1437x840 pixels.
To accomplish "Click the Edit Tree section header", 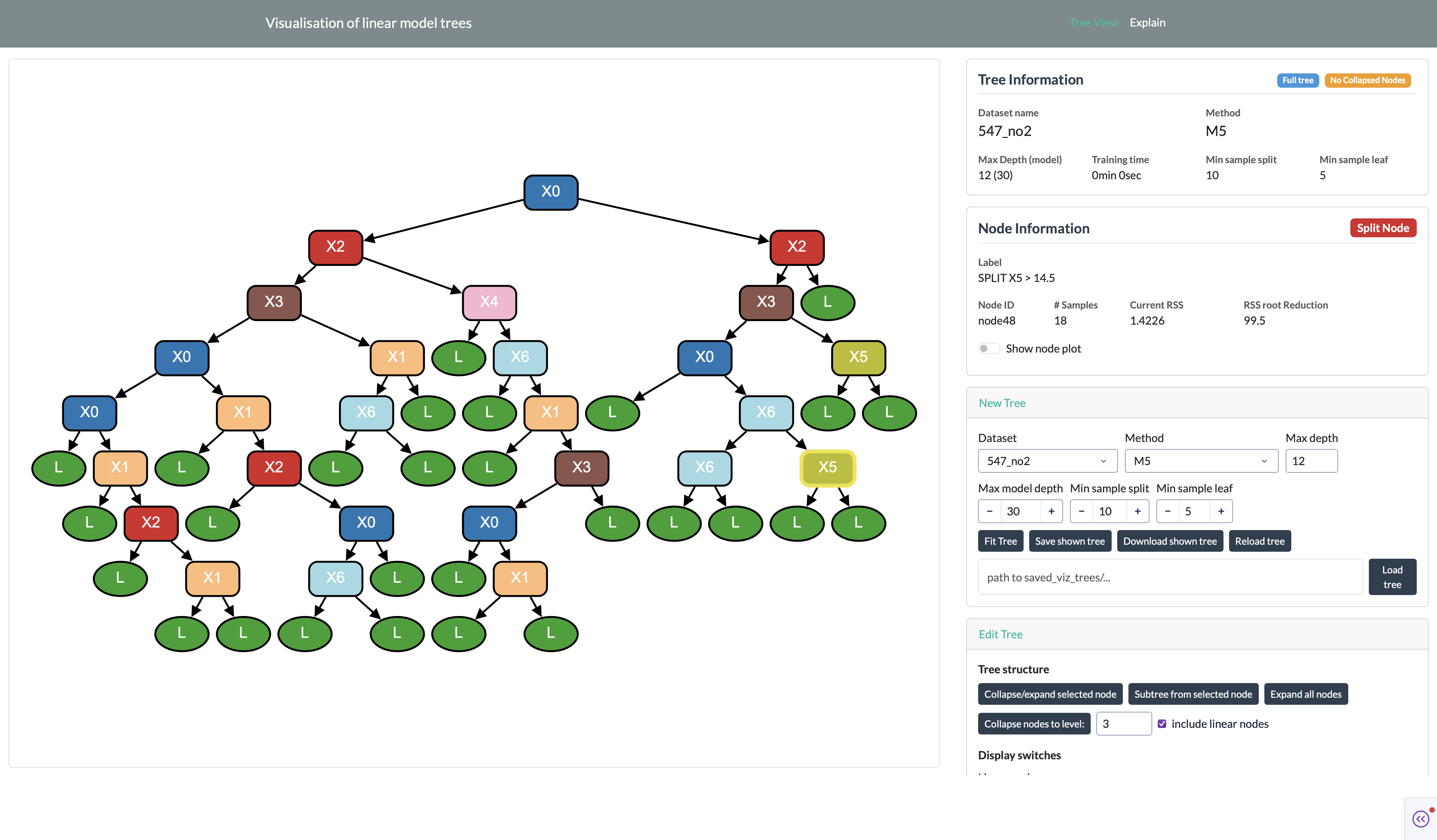I will [1000, 635].
